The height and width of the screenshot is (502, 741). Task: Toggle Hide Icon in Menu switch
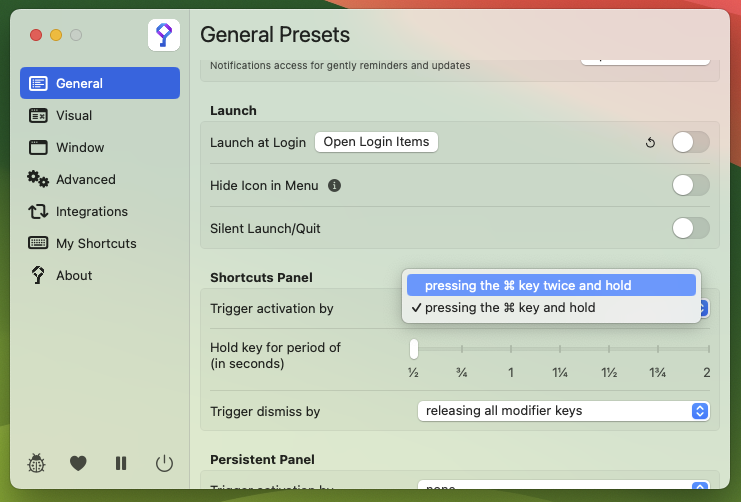pyautogui.click(x=690, y=185)
